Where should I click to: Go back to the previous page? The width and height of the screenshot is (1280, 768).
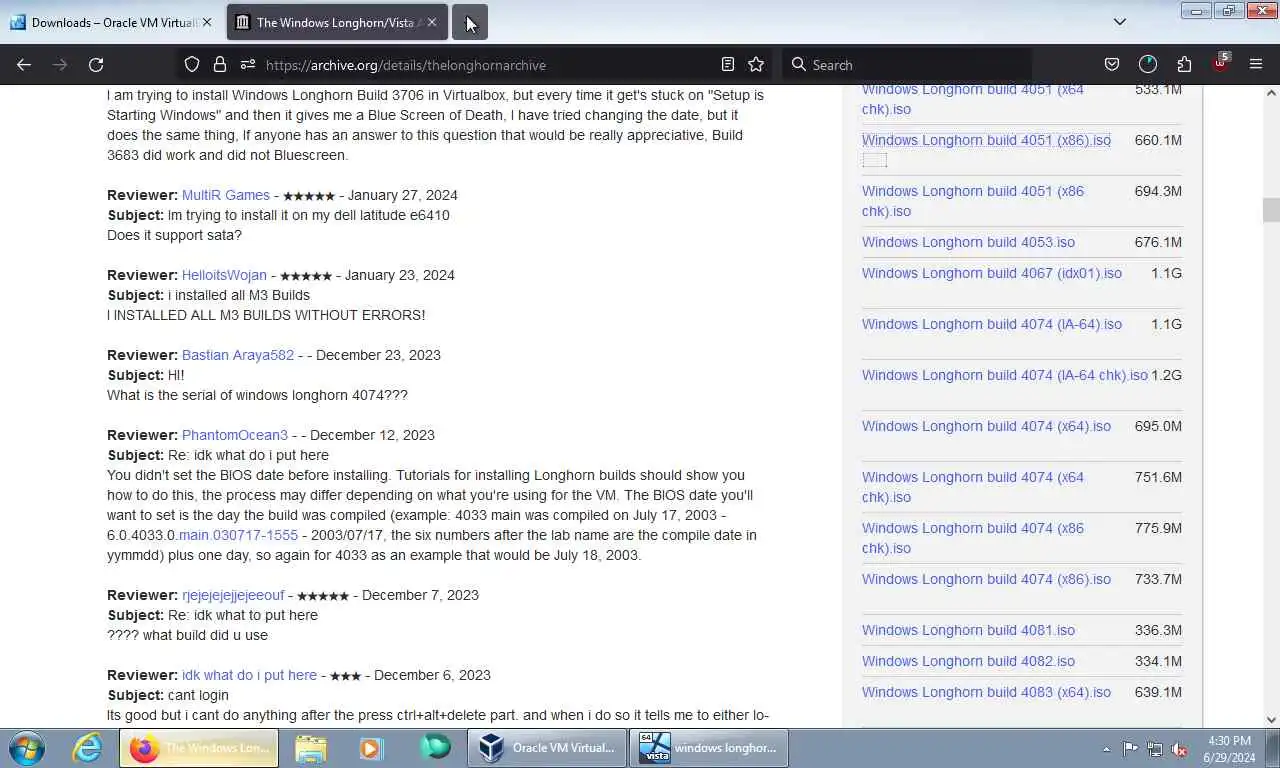click(24, 65)
